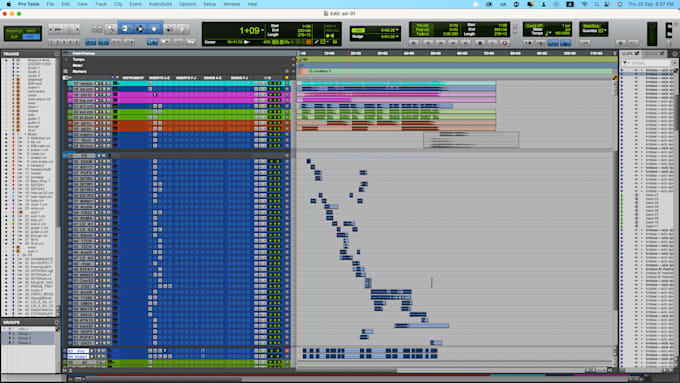Viewport: 680px width, 383px height.
Task: Open the Setup menu
Action: [209, 4]
